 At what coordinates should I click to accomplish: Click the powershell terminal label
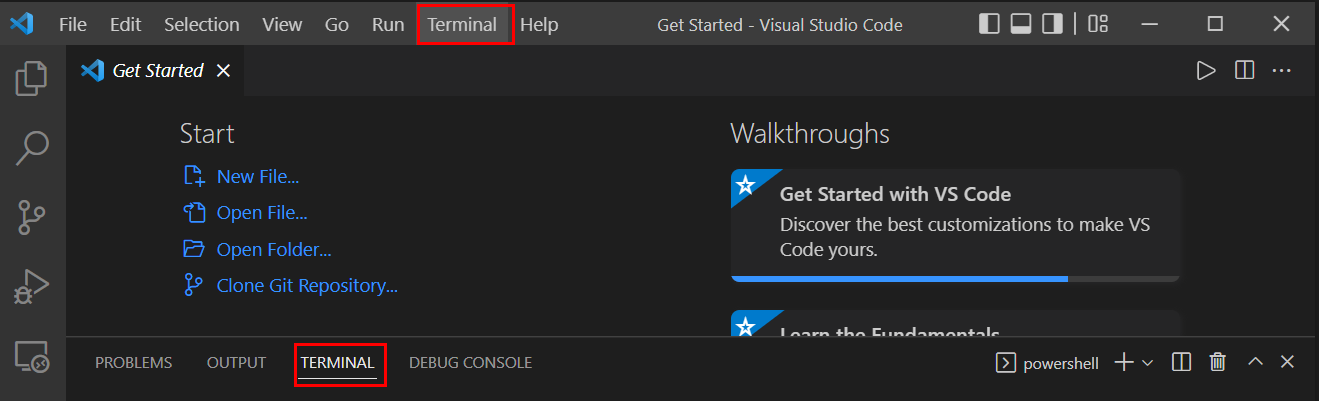(1061, 363)
